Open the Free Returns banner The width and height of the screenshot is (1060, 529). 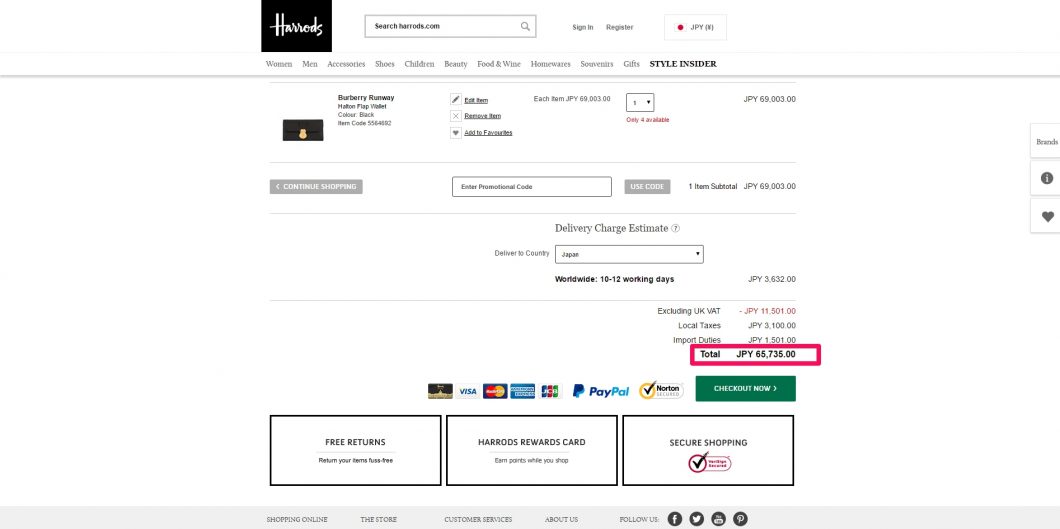pos(356,450)
